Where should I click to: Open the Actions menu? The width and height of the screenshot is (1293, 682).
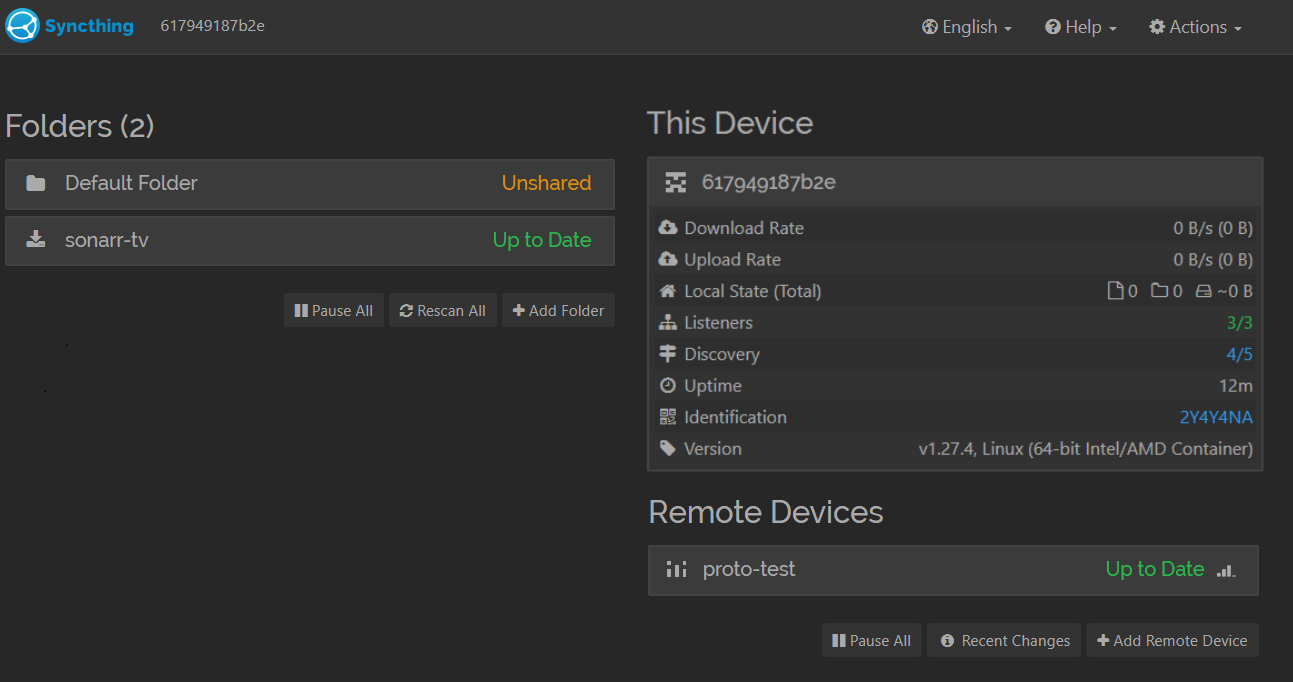click(x=1196, y=27)
